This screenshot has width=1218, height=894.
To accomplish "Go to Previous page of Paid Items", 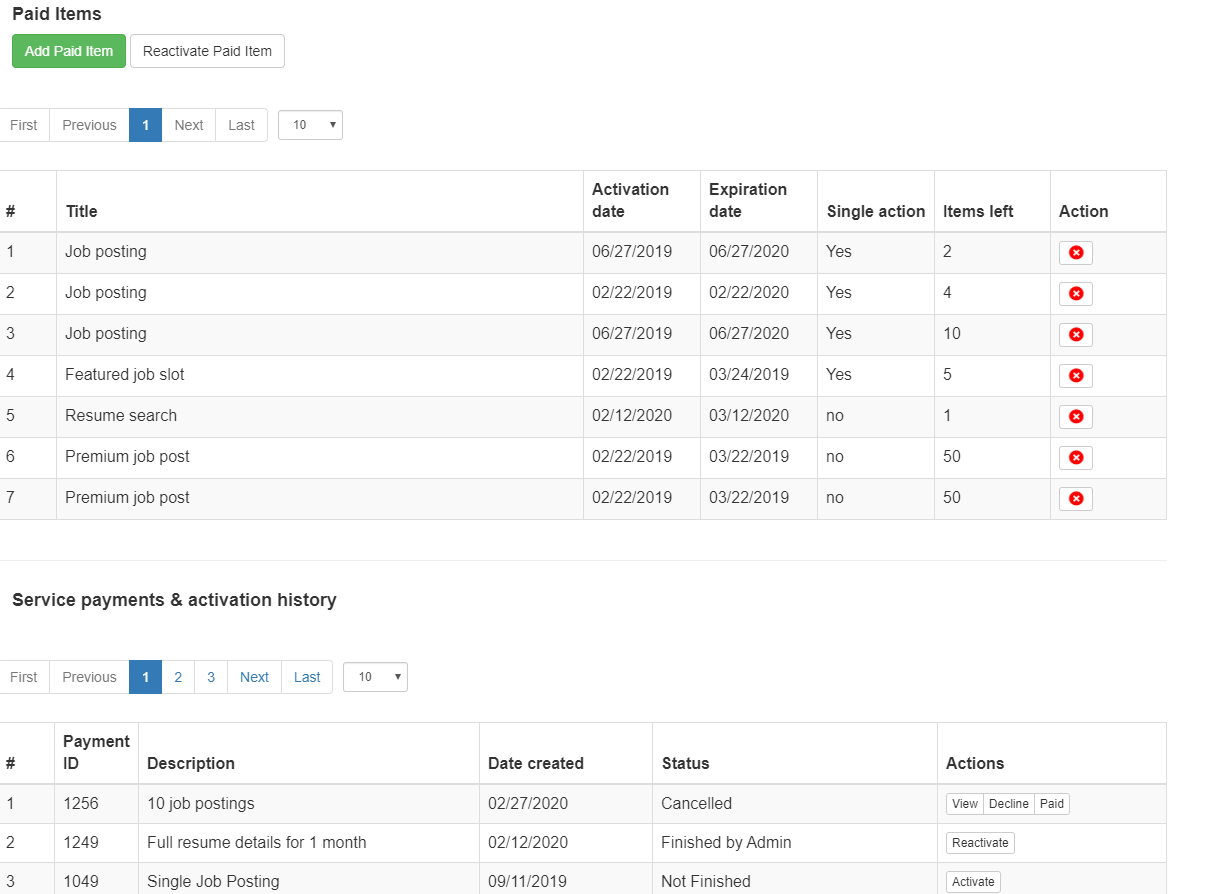I will click(89, 125).
